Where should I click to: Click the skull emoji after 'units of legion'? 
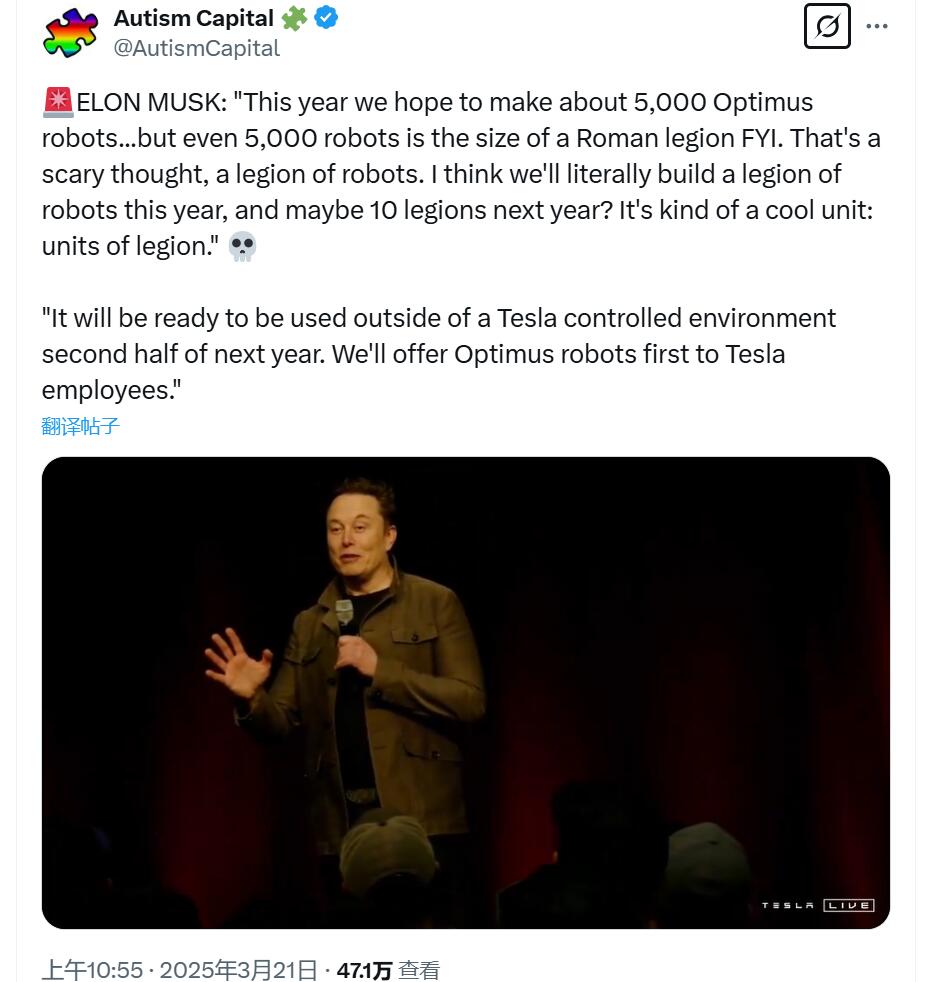click(x=242, y=247)
